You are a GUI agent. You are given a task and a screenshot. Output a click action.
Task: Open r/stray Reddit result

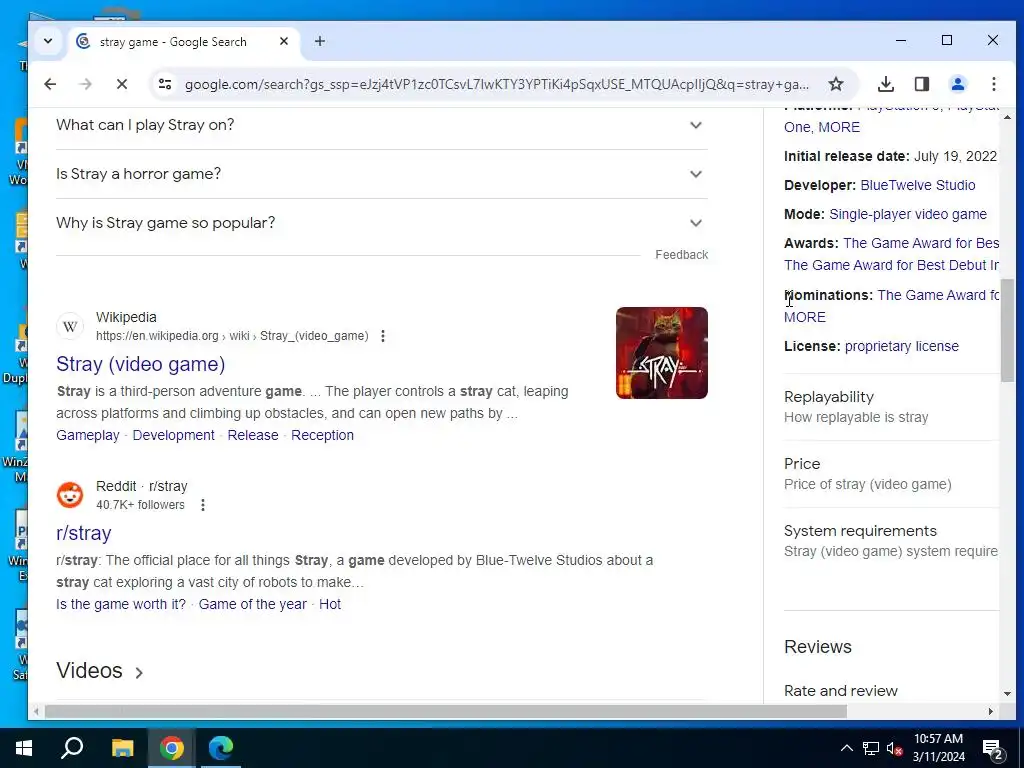[x=84, y=533]
